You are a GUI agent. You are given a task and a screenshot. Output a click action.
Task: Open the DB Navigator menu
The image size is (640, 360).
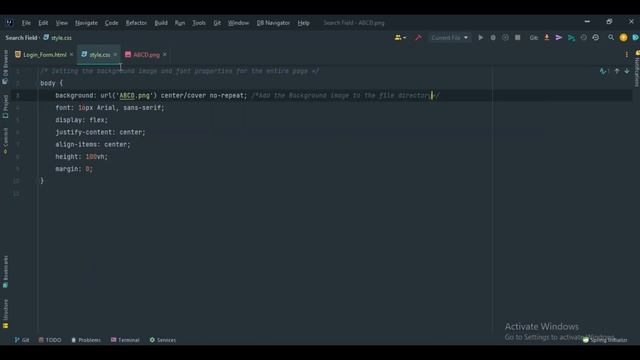tap(273, 23)
